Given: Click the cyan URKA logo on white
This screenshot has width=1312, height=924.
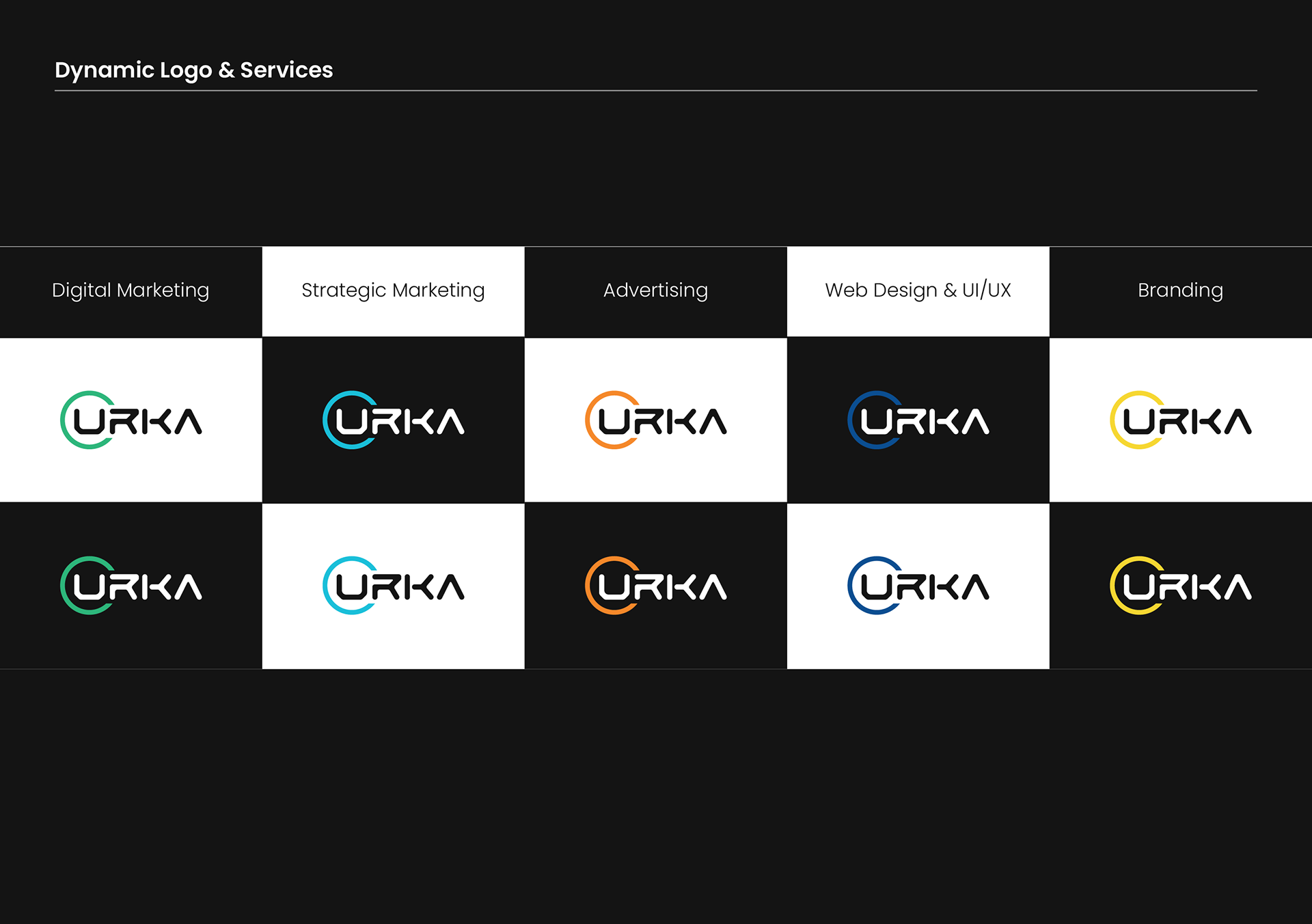Looking at the screenshot, I should coord(394,586).
